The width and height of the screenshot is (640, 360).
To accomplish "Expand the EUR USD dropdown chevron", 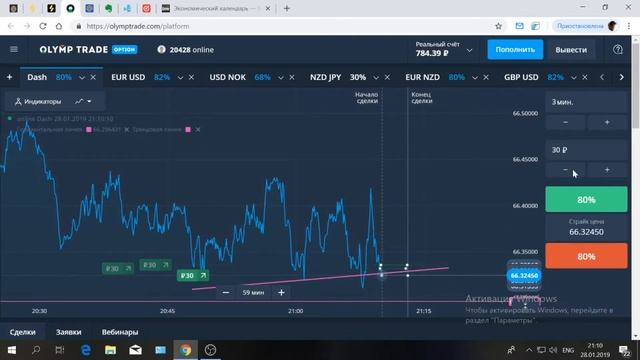I will click(180, 78).
